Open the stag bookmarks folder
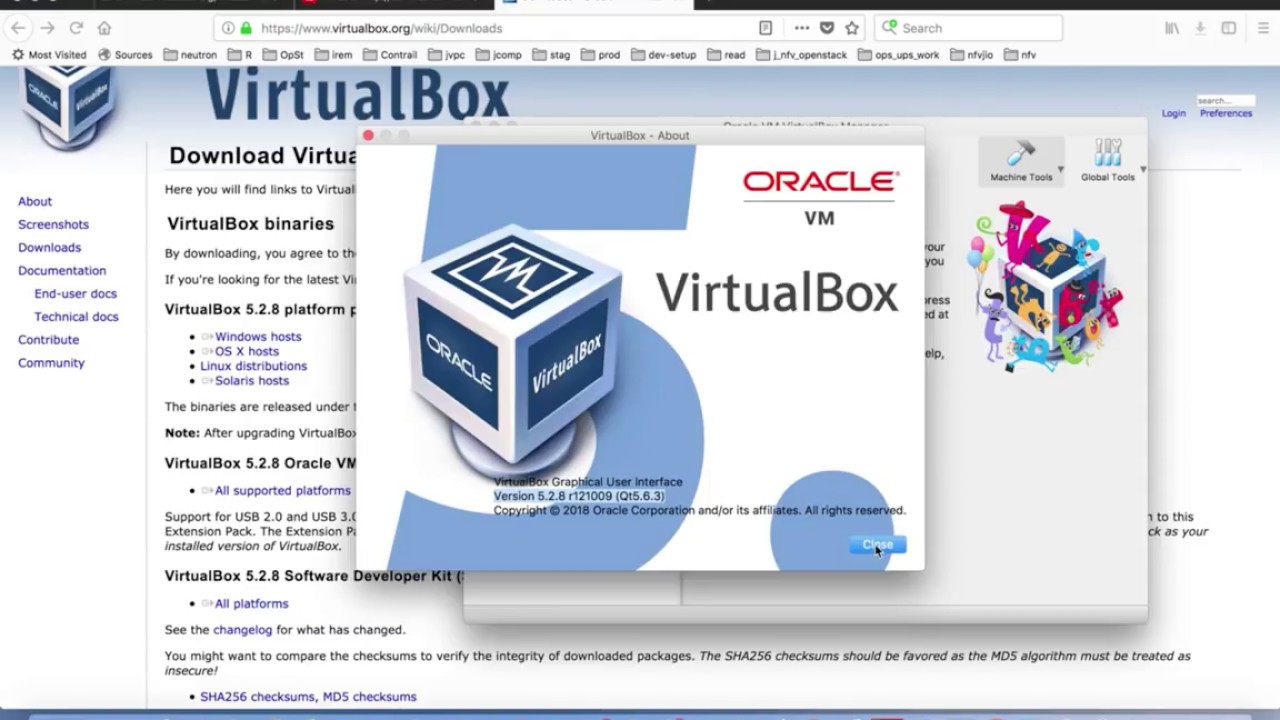The height and width of the screenshot is (720, 1280). 551,55
